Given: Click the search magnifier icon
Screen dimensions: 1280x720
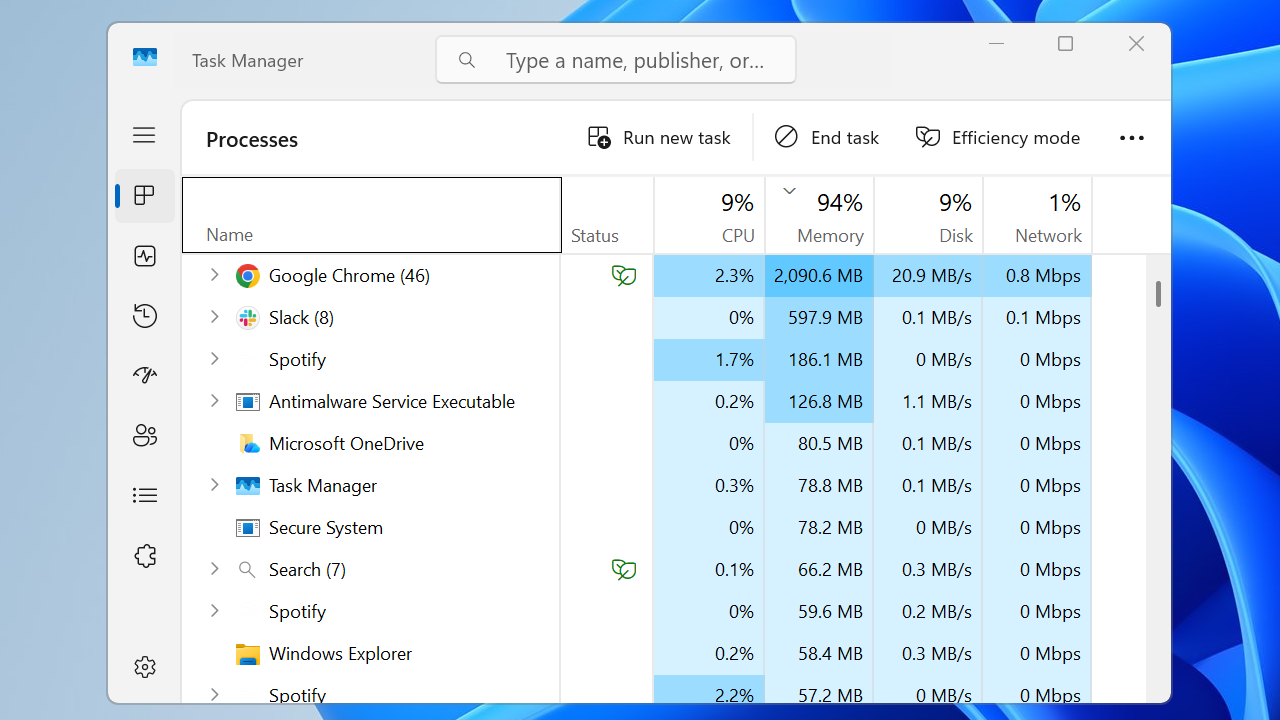Looking at the screenshot, I should (467, 60).
